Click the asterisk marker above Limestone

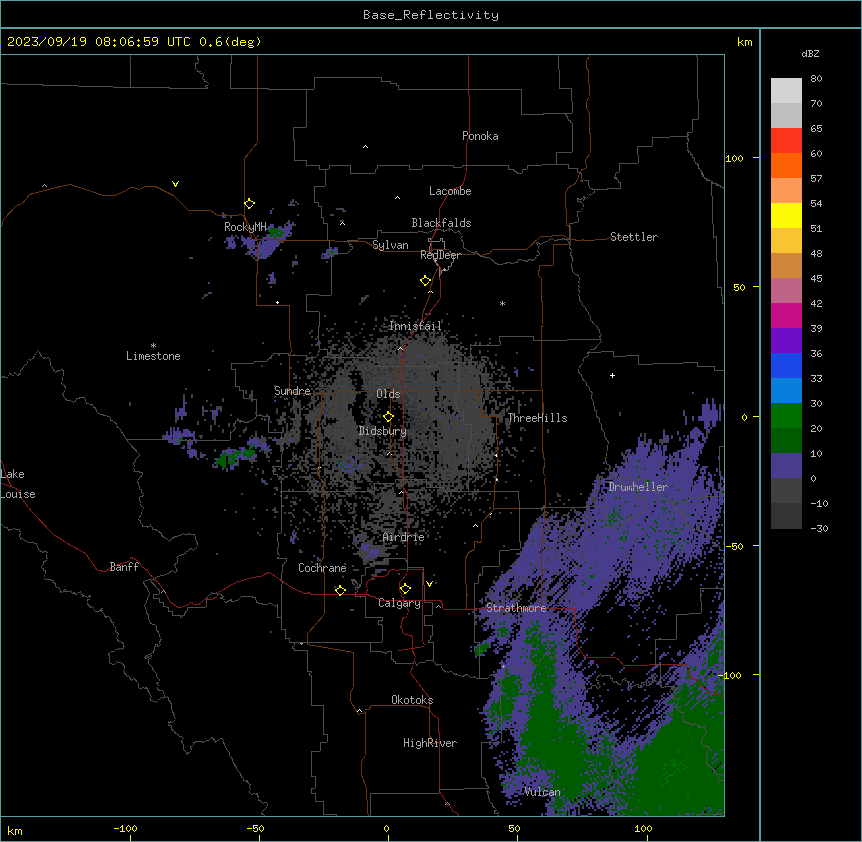[153, 345]
